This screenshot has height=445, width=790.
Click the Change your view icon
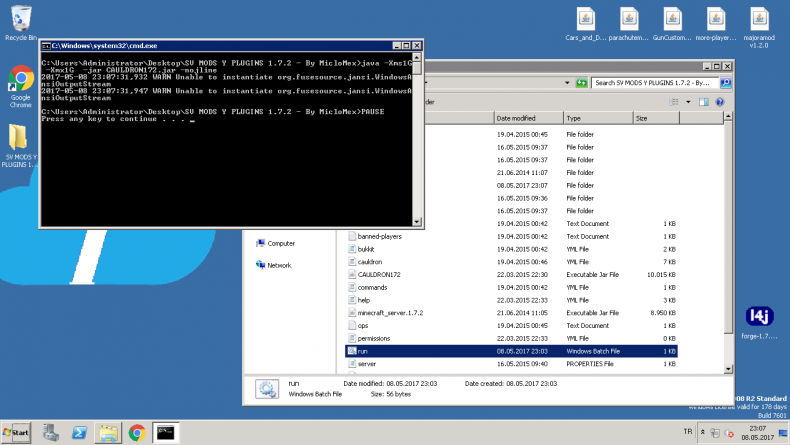(x=674, y=102)
